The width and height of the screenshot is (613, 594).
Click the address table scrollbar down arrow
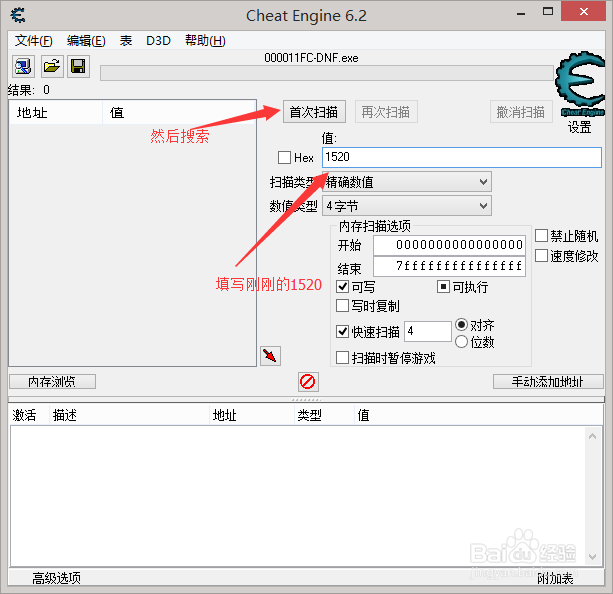pos(593,556)
